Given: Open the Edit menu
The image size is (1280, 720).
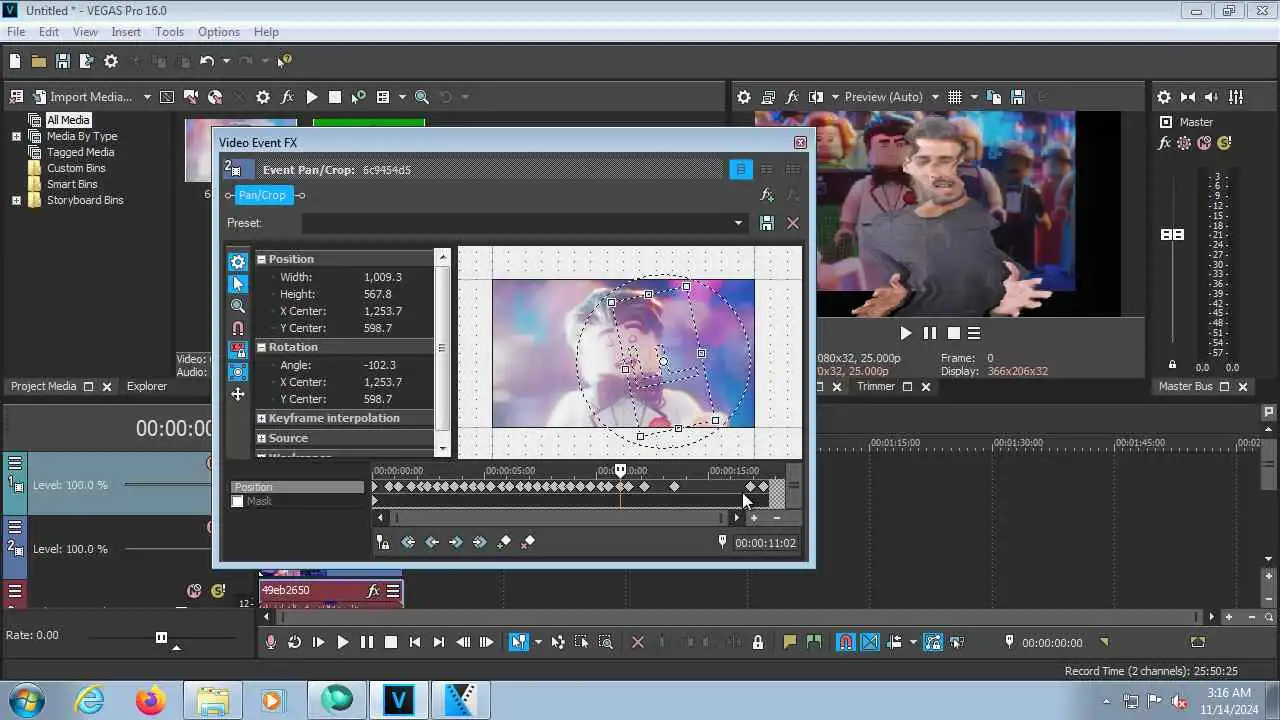Looking at the screenshot, I should tap(49, 32).
